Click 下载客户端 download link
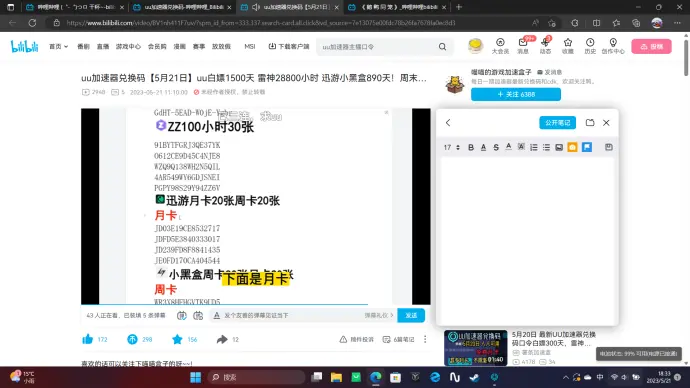Screen dimensions: 690x388 pyautogui.click(x=289, y=47)
